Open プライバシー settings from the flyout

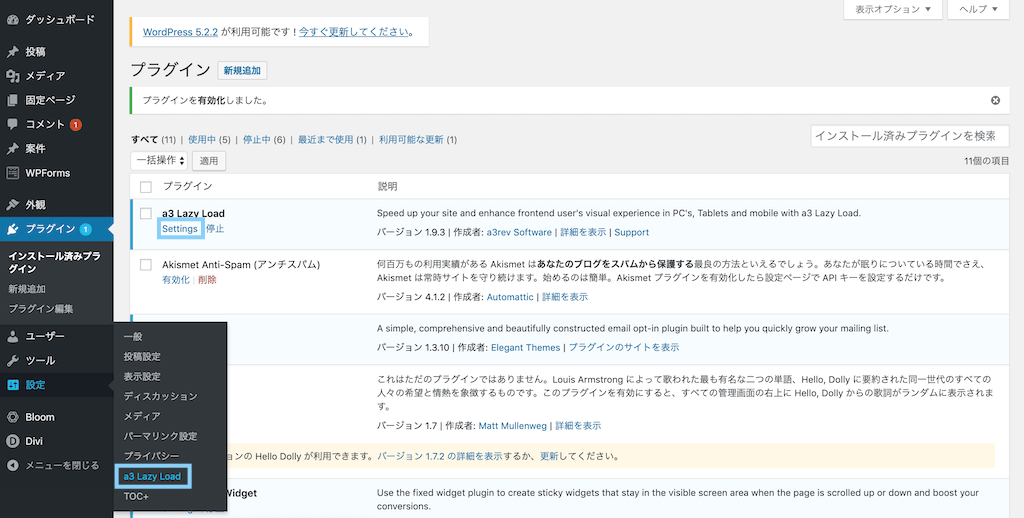(x=152, y=455)
